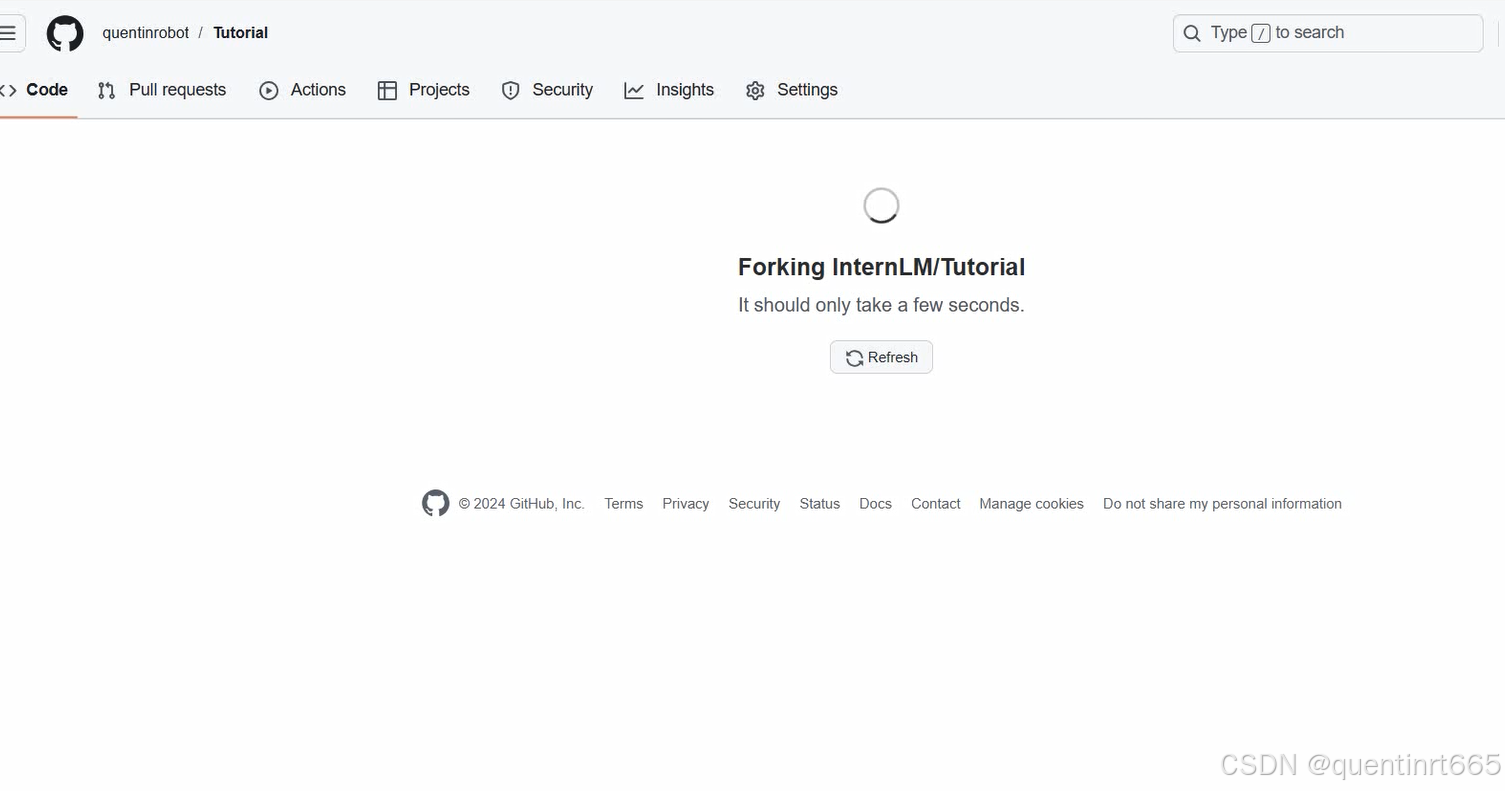Image resolution: width=1505 pixels, height=791 pixels.
Task: Click the Insights graph icon
Action: (634, 90)
